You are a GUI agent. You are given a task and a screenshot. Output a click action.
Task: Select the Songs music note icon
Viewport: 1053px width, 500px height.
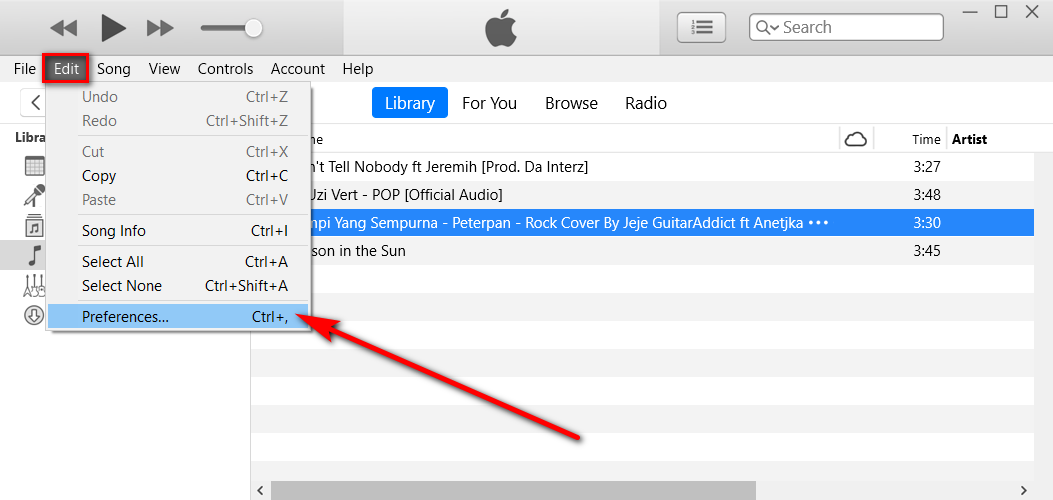[x=34, y=255]
